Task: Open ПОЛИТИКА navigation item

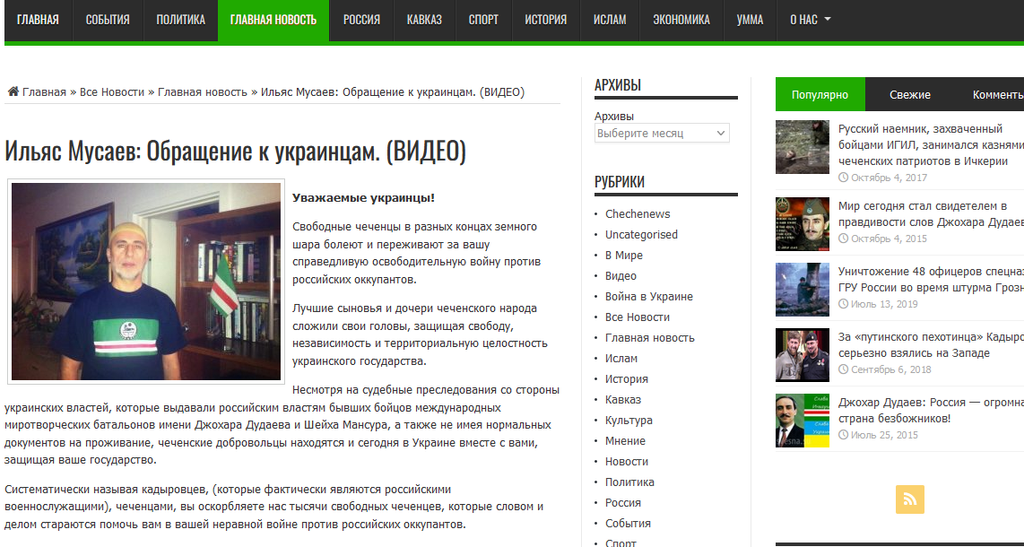Action: pyautogui.click(x=180, y=20)
